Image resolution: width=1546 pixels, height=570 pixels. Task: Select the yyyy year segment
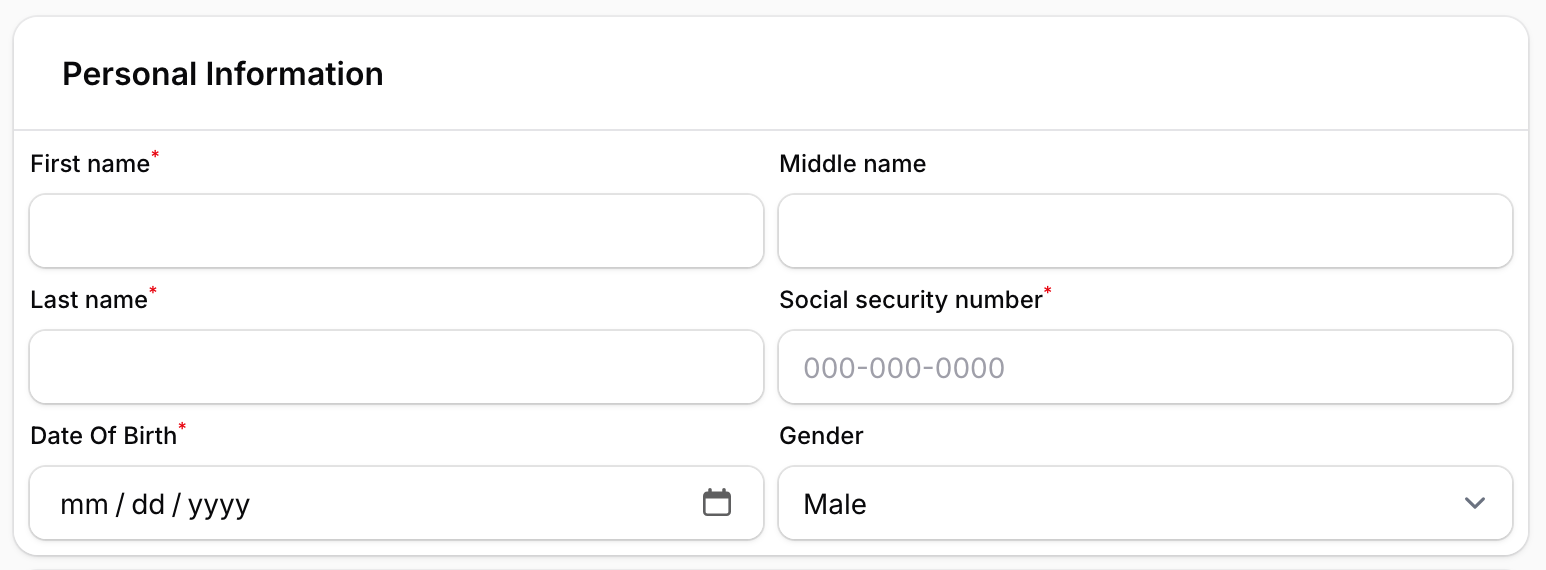(219, 504)
